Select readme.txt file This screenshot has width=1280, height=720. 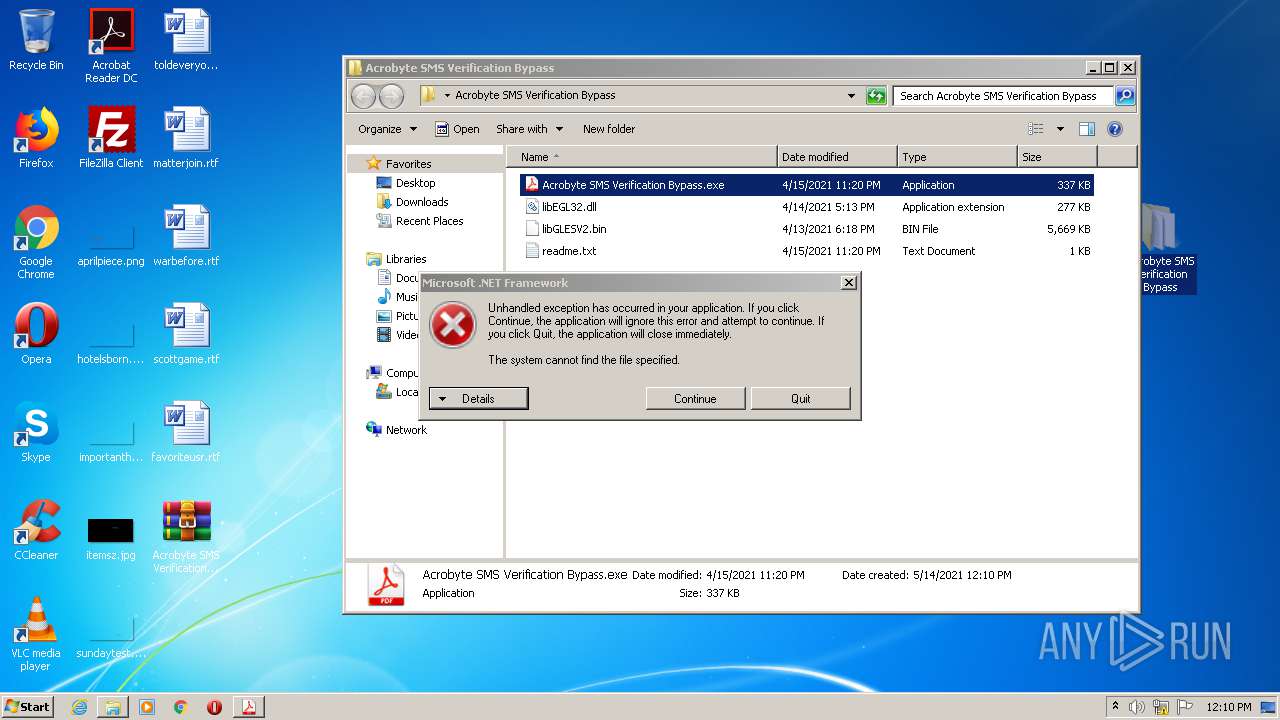[x=807, y=251]
